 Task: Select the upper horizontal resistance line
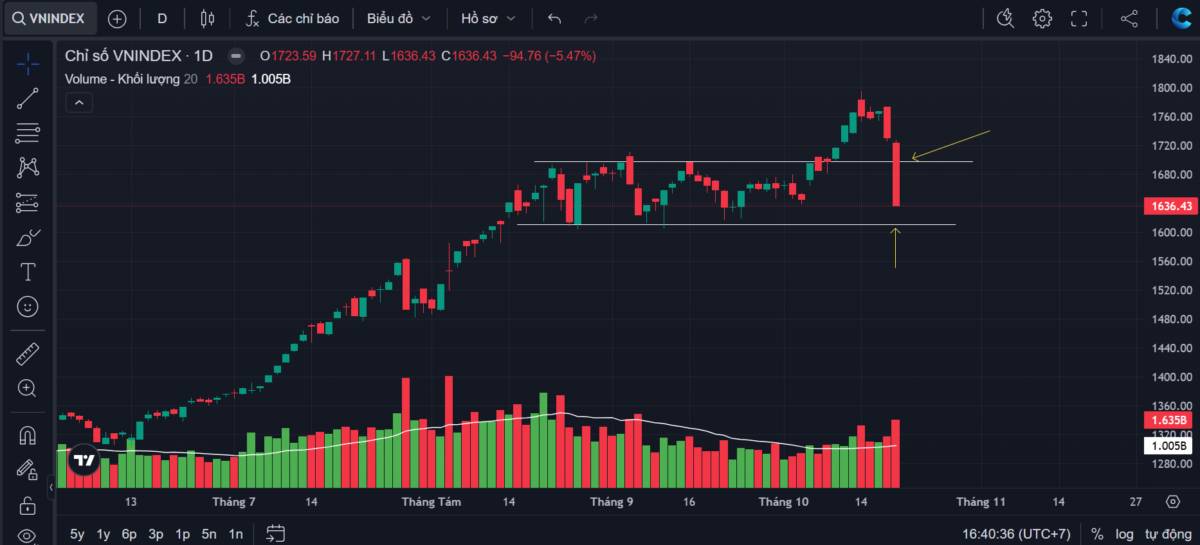point(753,161)
